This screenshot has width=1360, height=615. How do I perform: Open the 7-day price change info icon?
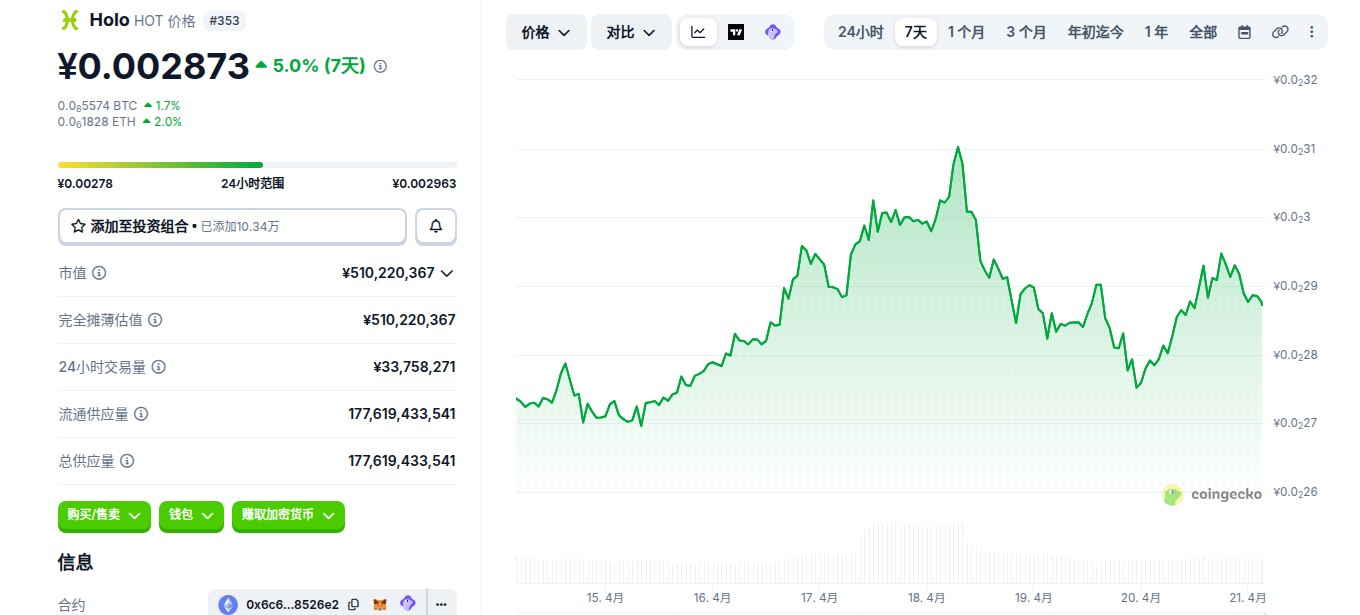(x=380, y=66)
